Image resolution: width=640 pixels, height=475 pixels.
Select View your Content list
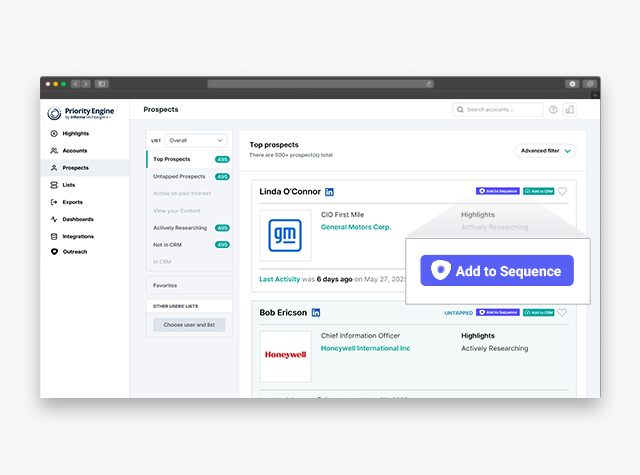coord(177,211)
